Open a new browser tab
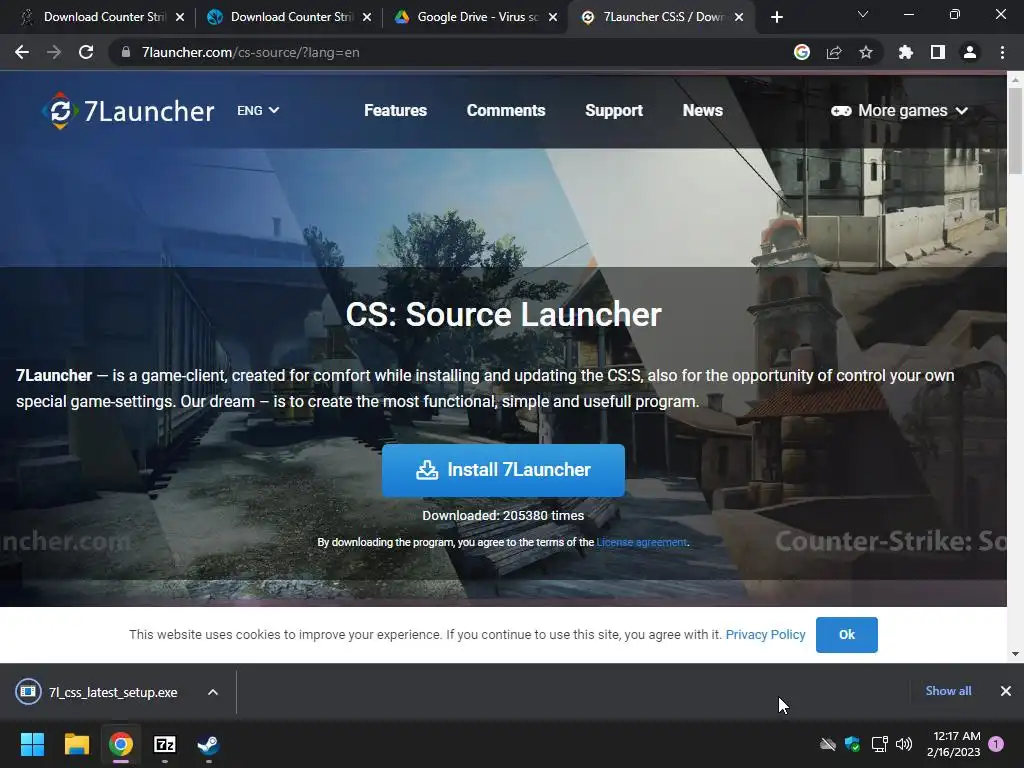 776,17
